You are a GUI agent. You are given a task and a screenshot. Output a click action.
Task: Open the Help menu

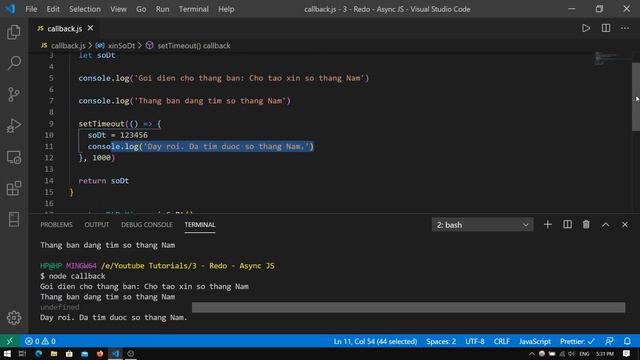226,9
